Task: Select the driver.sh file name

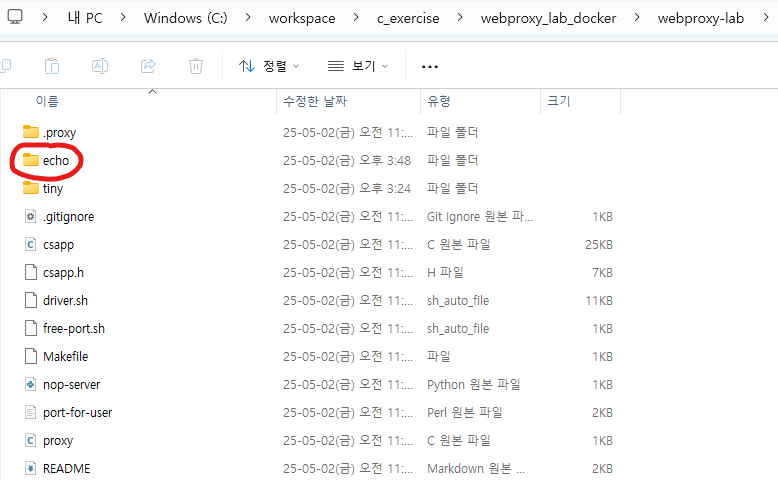Action: click(x=65, y=300)
